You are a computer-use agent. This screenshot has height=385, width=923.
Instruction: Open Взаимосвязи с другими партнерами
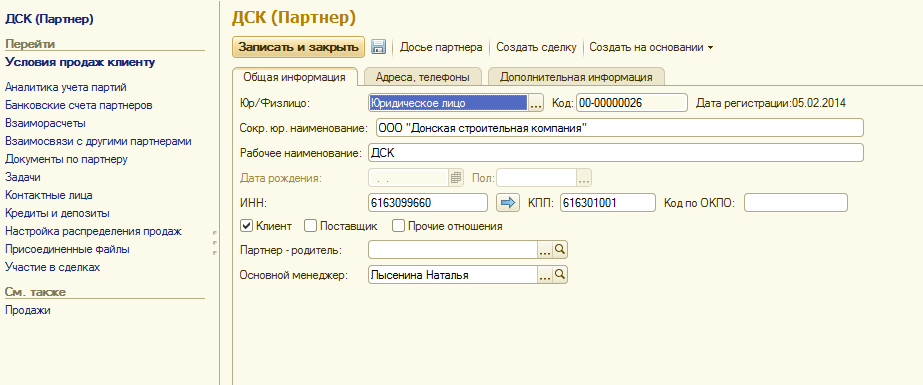[98, 141]
